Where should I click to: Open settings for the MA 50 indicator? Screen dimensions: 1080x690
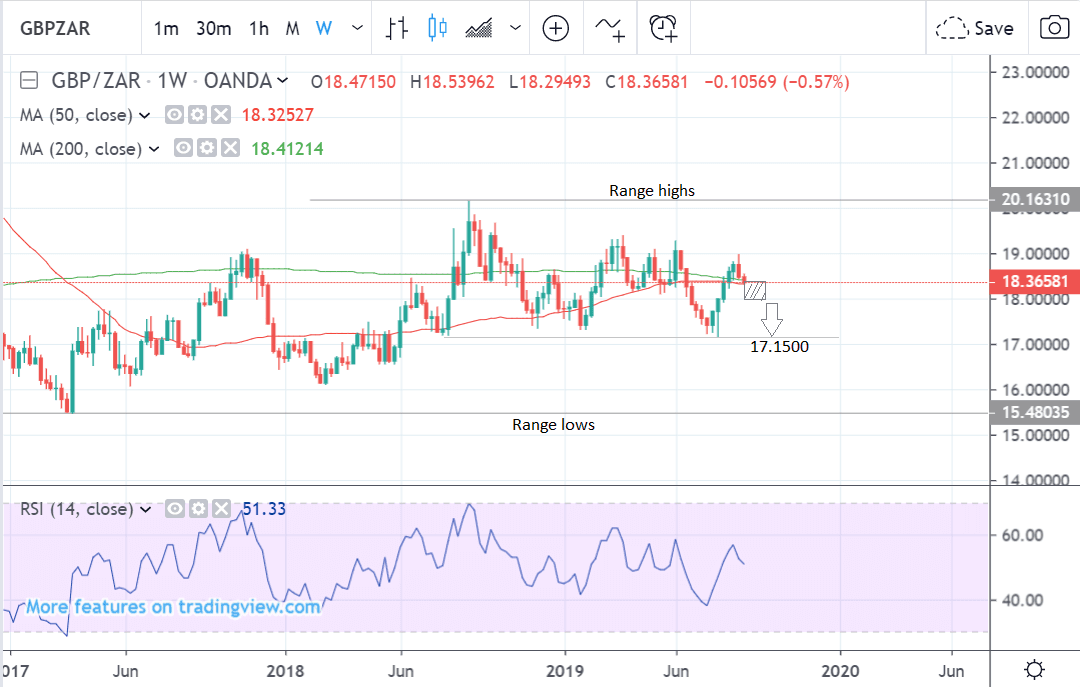pos(197,115)
